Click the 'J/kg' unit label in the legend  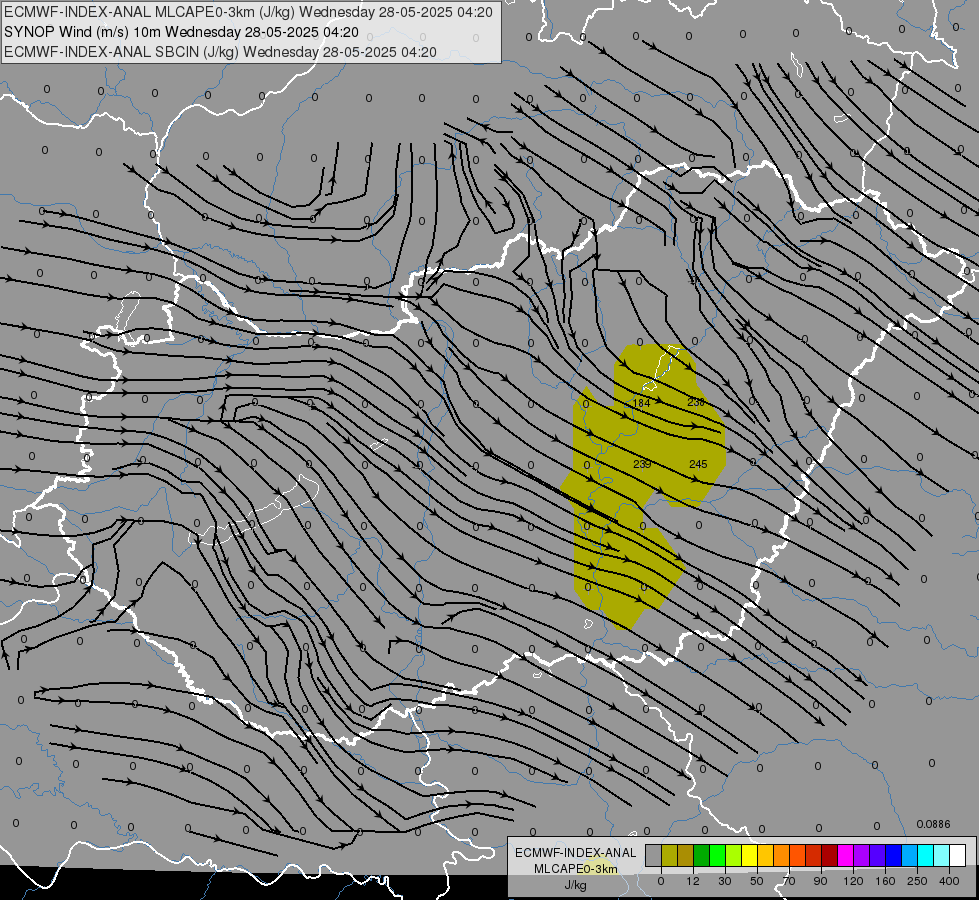coord(576,885)
